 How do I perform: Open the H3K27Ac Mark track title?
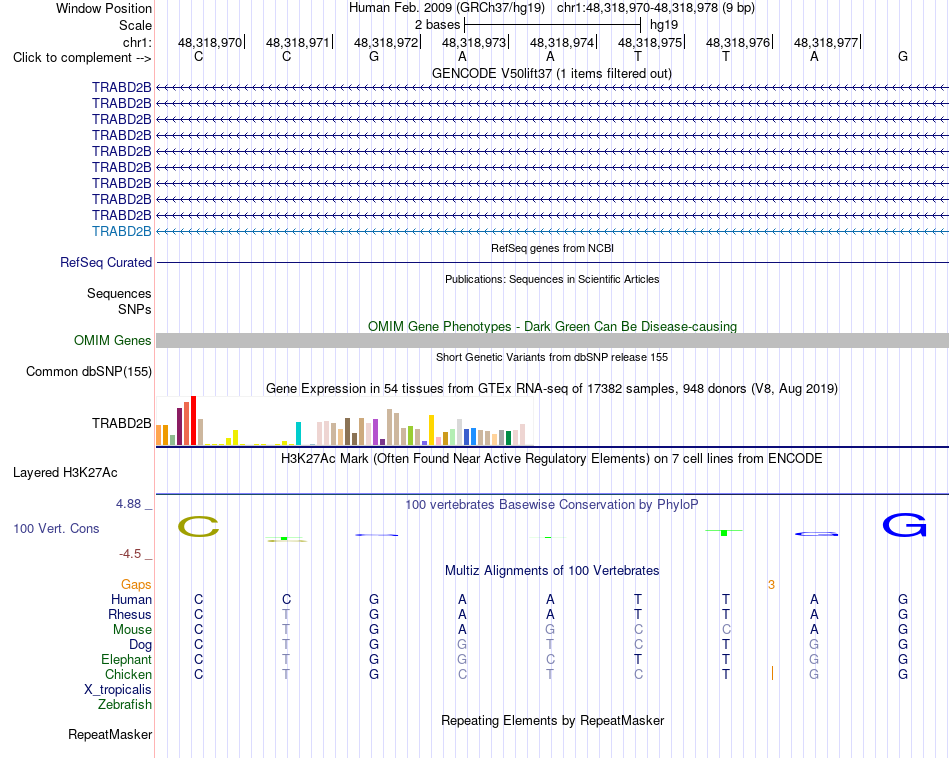coord(552,459)
